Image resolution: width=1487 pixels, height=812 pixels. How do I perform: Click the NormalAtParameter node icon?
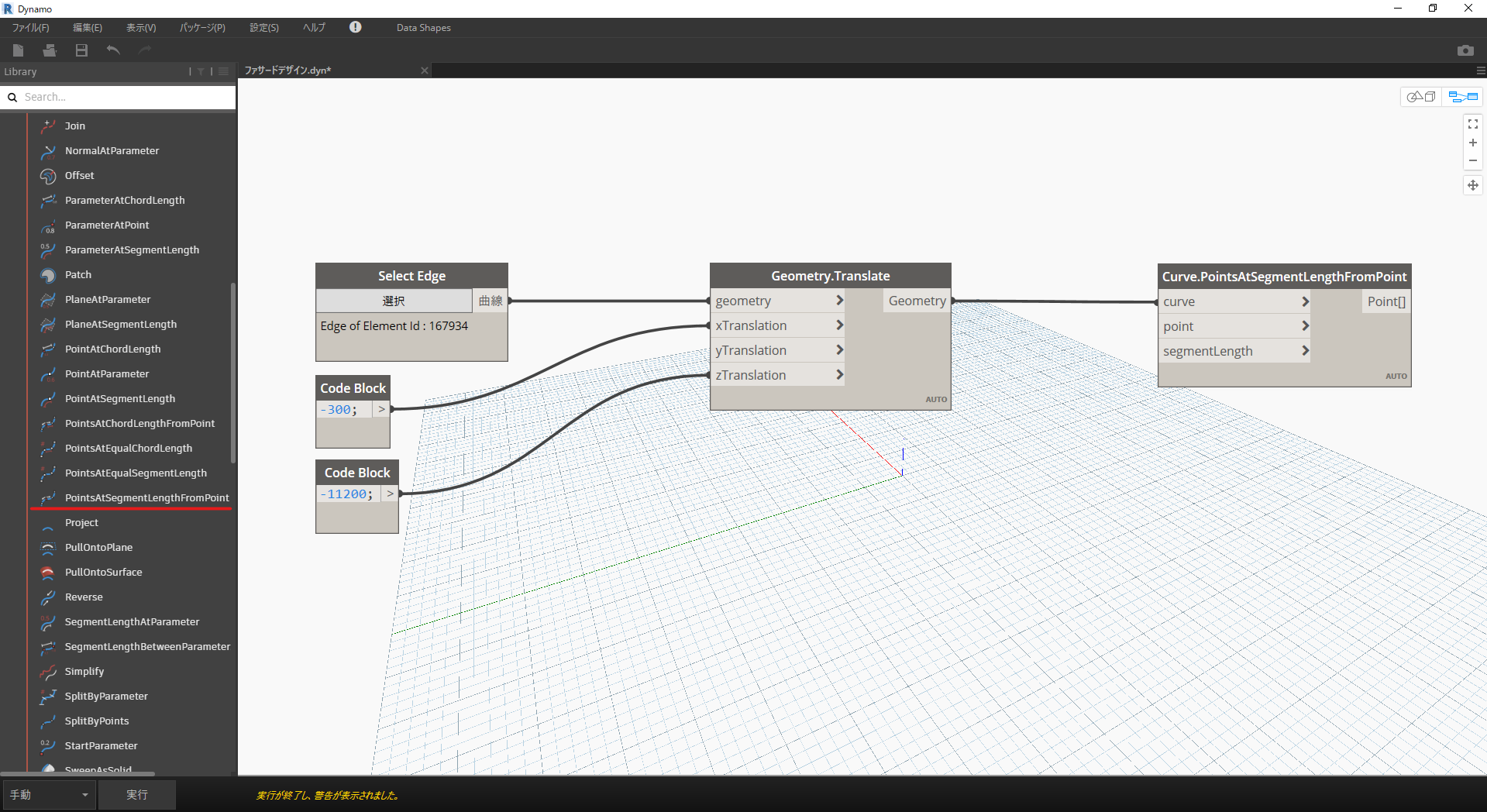click(48, 150)
